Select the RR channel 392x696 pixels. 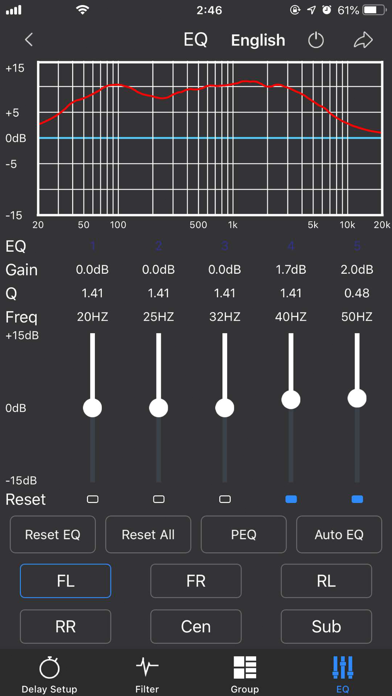pyautogui.click(x=65, y=626)
